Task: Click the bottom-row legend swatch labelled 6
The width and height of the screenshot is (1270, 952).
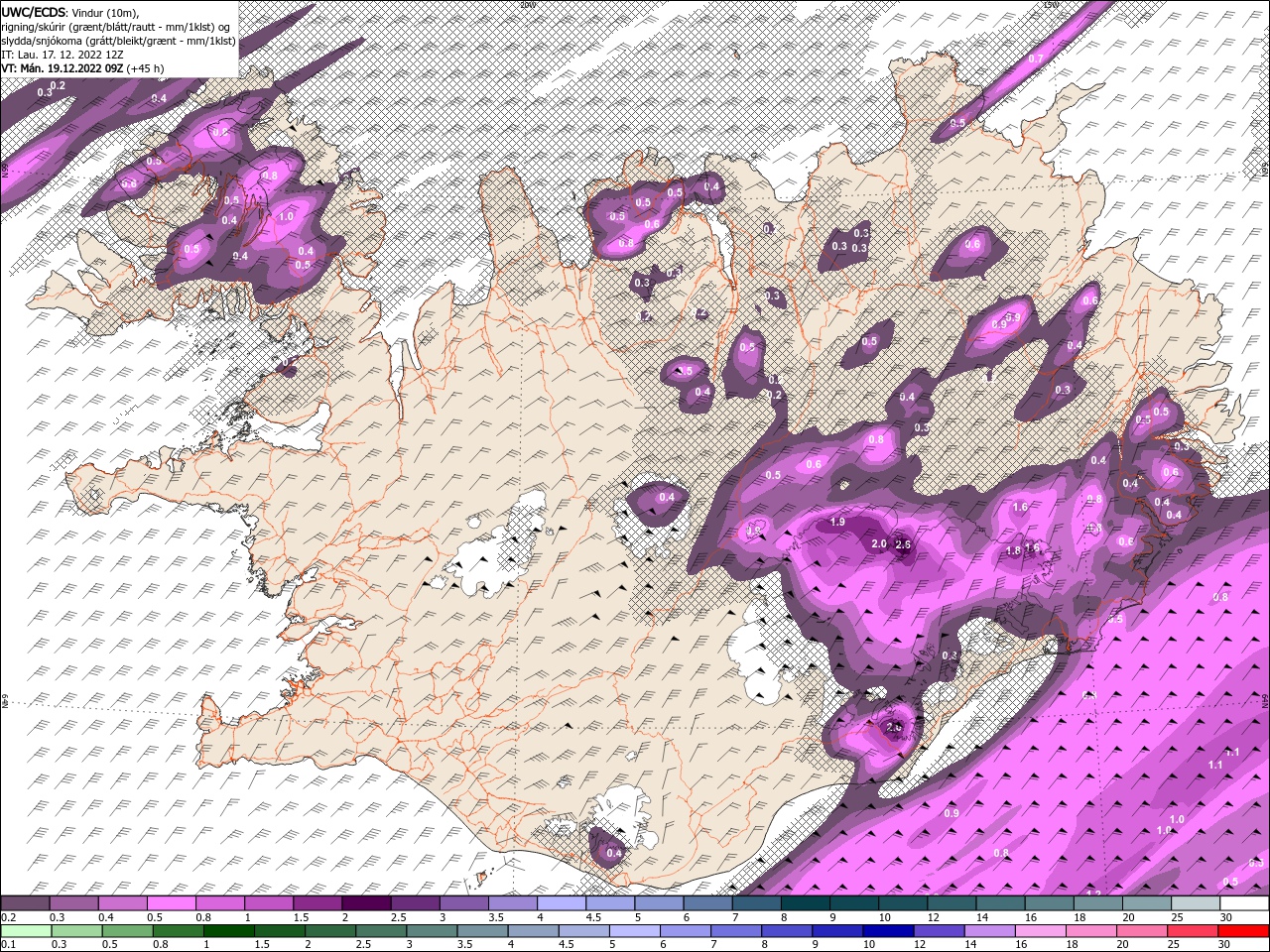Action: (684, 931)
